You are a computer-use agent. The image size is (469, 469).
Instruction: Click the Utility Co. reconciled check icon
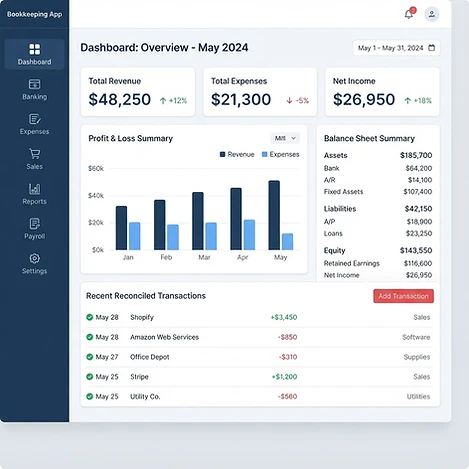tap(90, 396)
